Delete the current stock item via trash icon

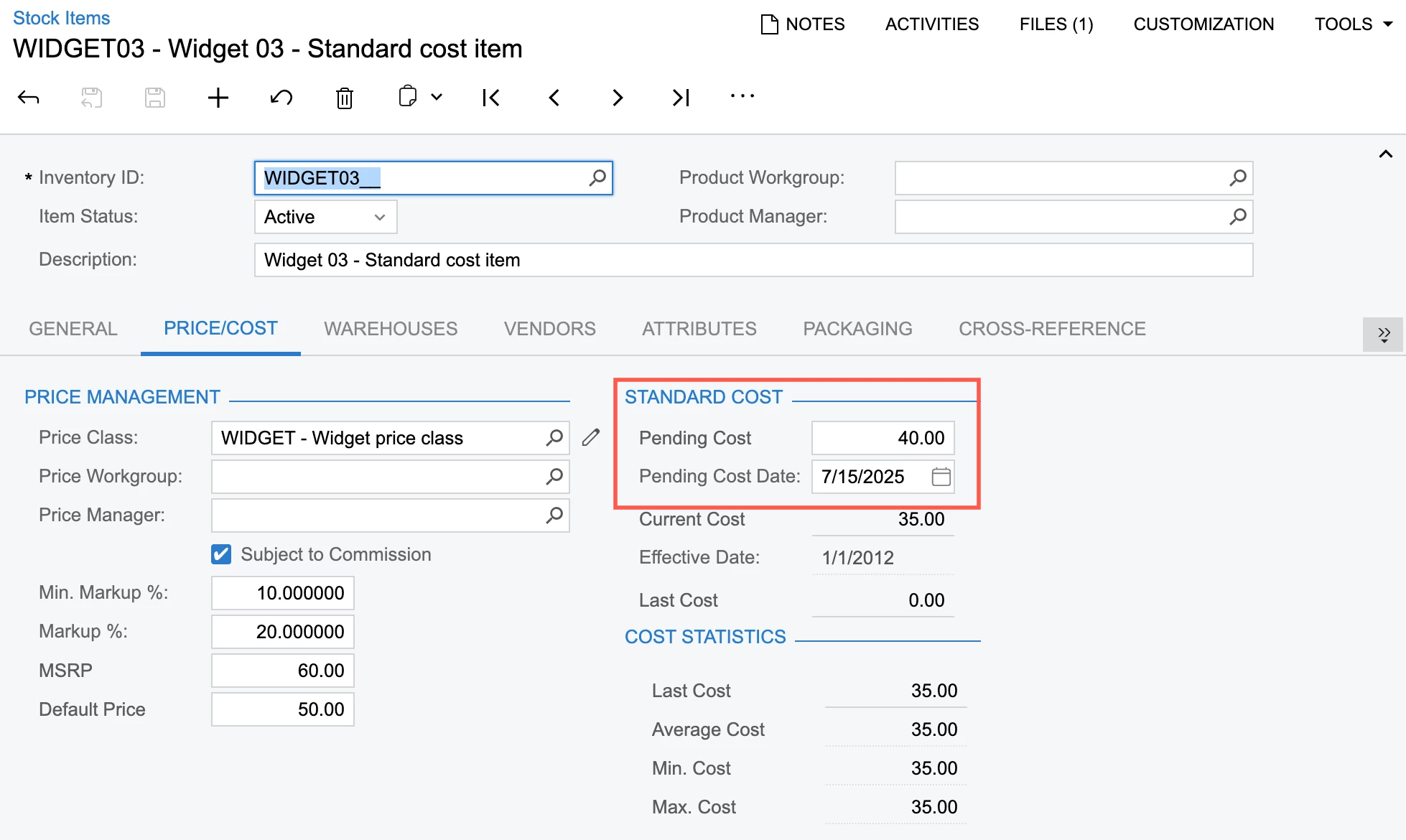click(x=344, y=98)
